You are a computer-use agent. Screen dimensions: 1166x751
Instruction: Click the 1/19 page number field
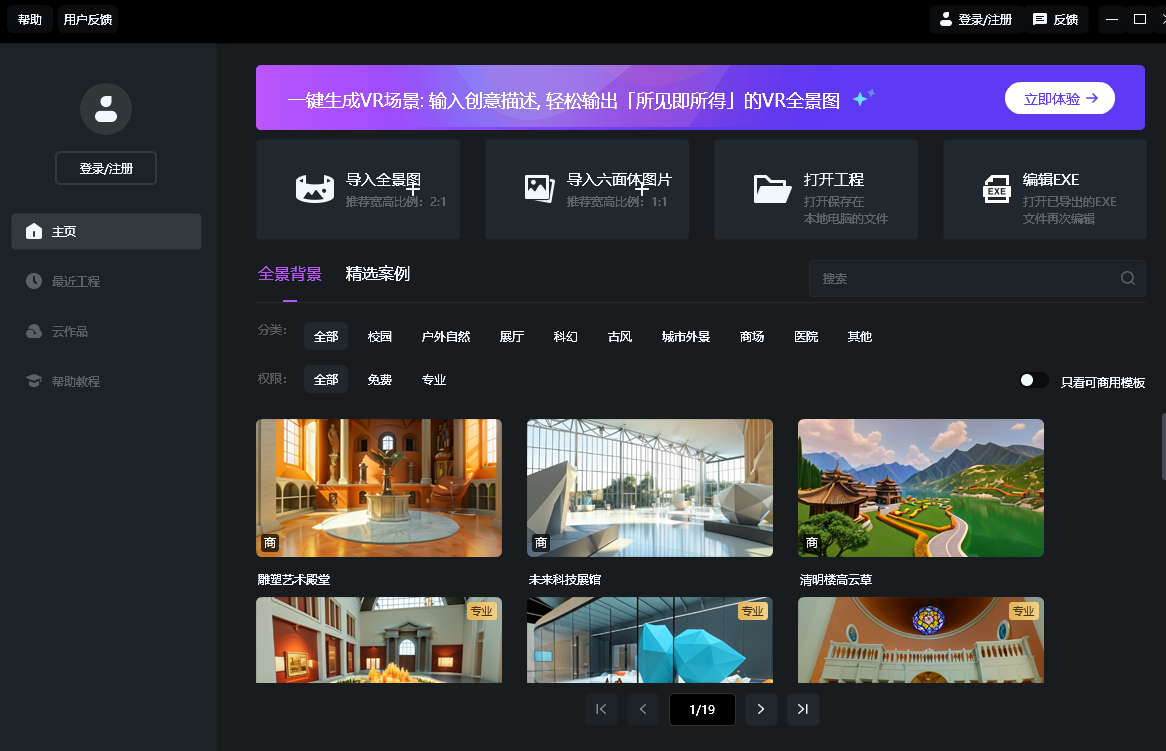point(702,709)
